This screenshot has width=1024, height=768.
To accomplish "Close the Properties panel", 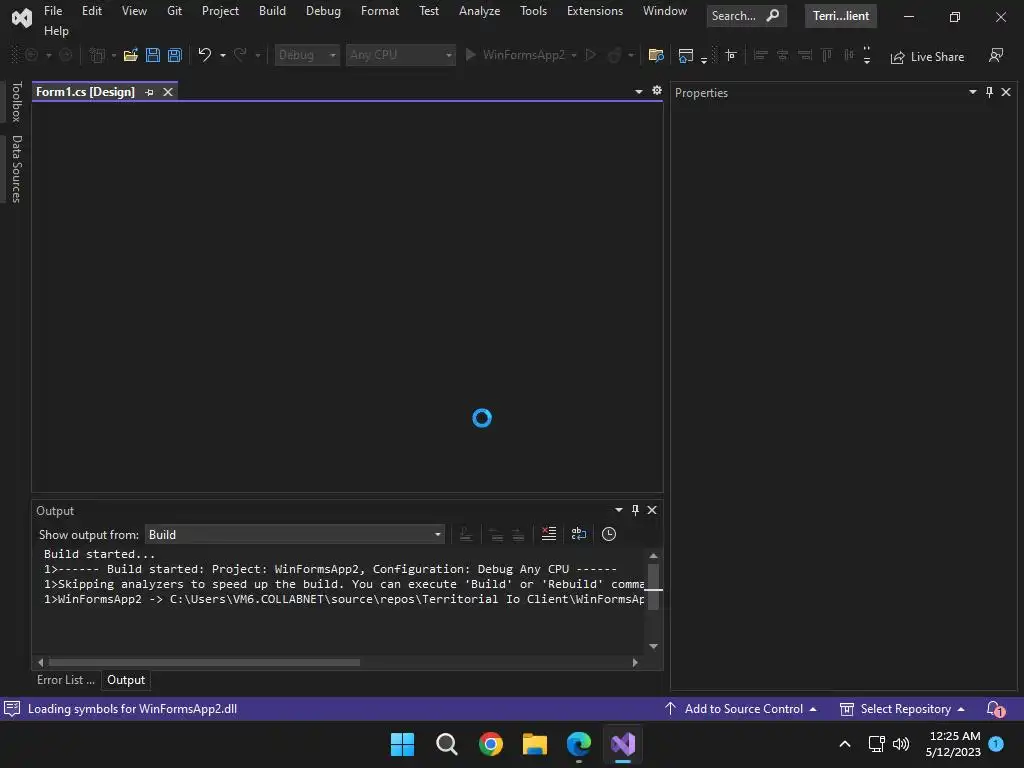I will [1006, 92].
